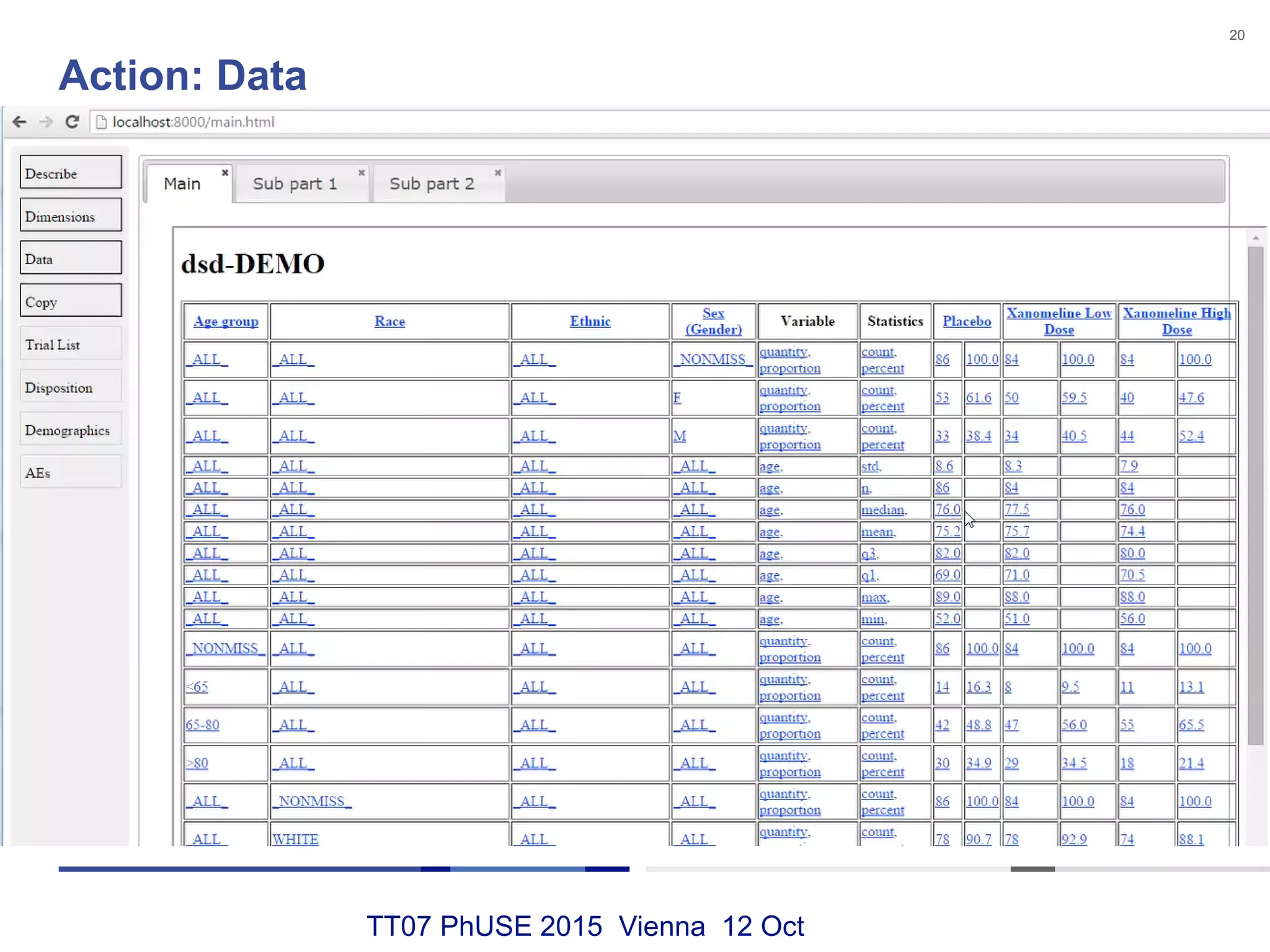
Task: Open the Demographics item
Action: (x=71, y=430)
